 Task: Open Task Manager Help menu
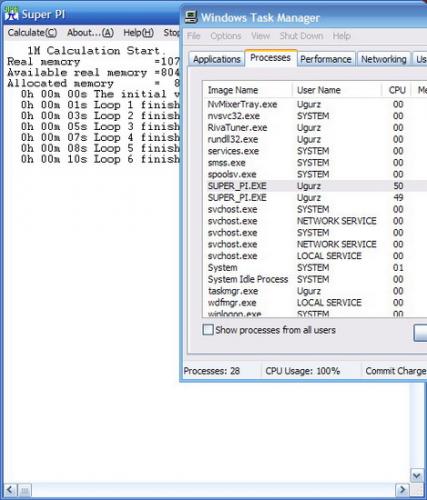(342, 36)
